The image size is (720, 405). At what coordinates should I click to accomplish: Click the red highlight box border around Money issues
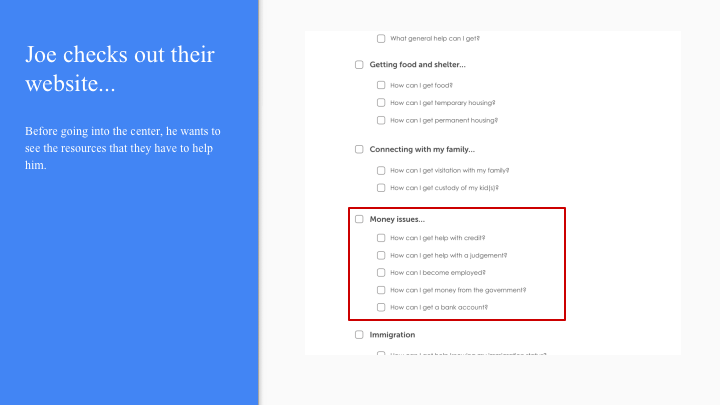(565, 264)
